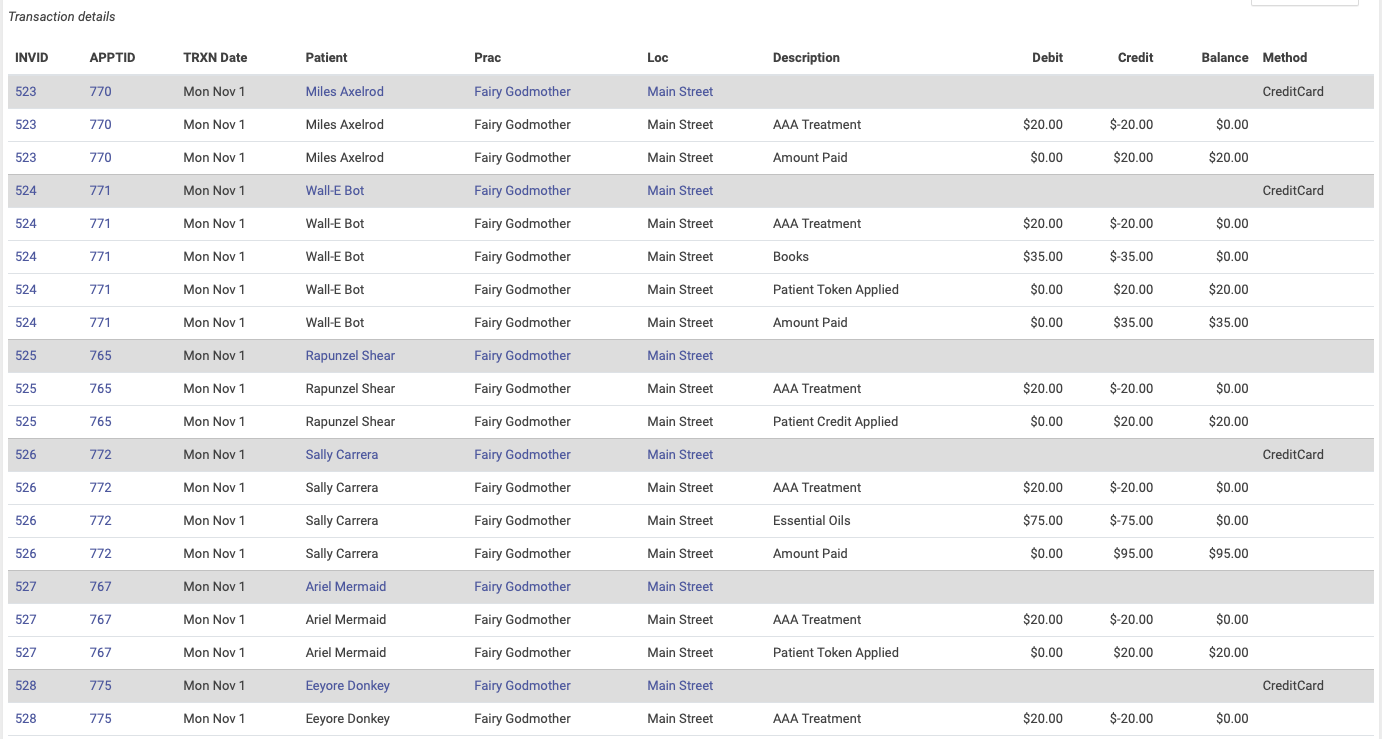The width and height of the screenshot is (1382, 739).
Task: Click the Debit column header
Action: click(x=1048, y=57)
